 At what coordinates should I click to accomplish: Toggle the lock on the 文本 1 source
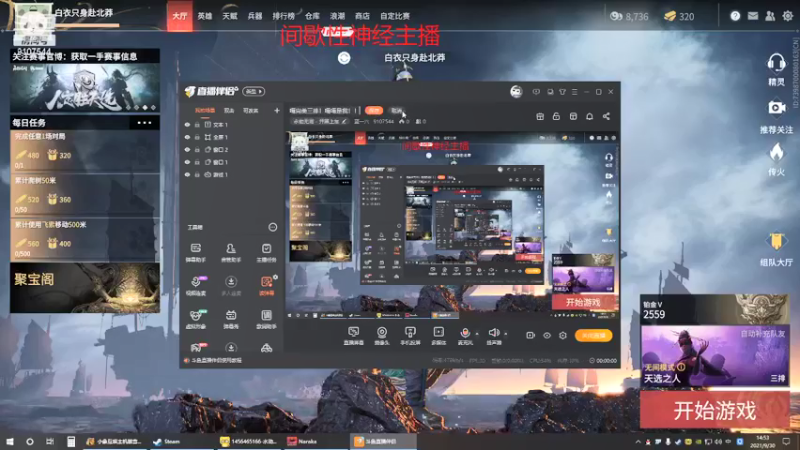click(x=197, y=124)
